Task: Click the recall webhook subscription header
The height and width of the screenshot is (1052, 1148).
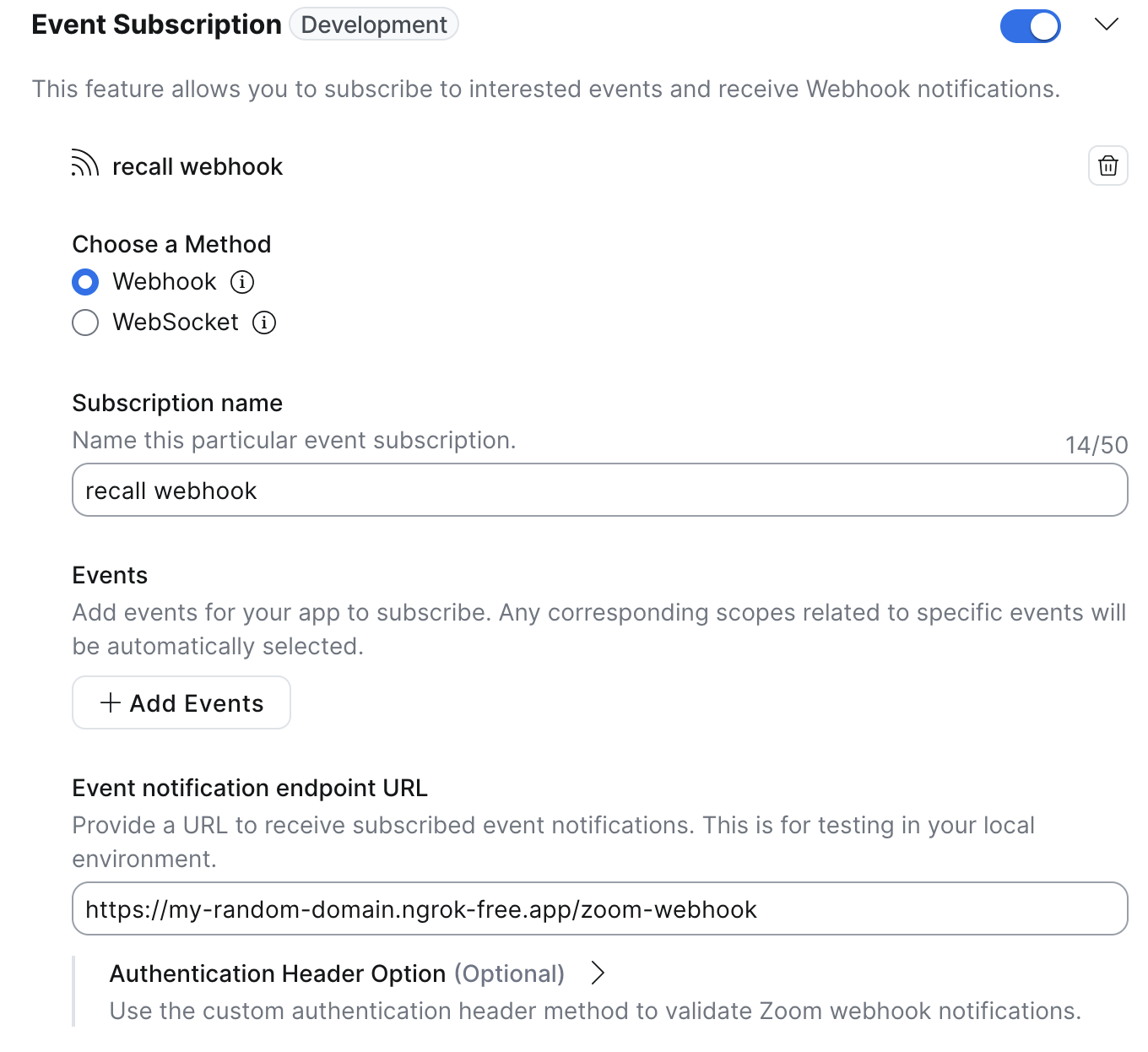Action: tap(198, 166)
